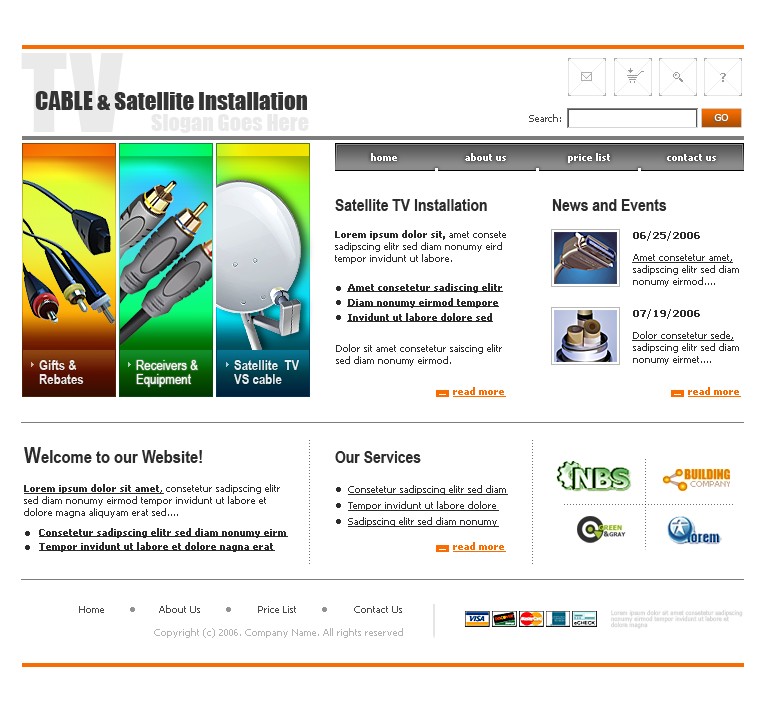Screen dimensions: 763x709
Task: Follow Consetetur sadipscing elitr sed diam nonumy eirm
Action: click(163, 532)
